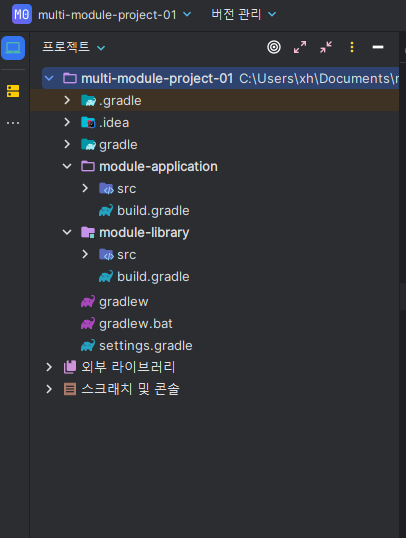Select the module-library module folder

pyautogui.click(x=144, y=232)
